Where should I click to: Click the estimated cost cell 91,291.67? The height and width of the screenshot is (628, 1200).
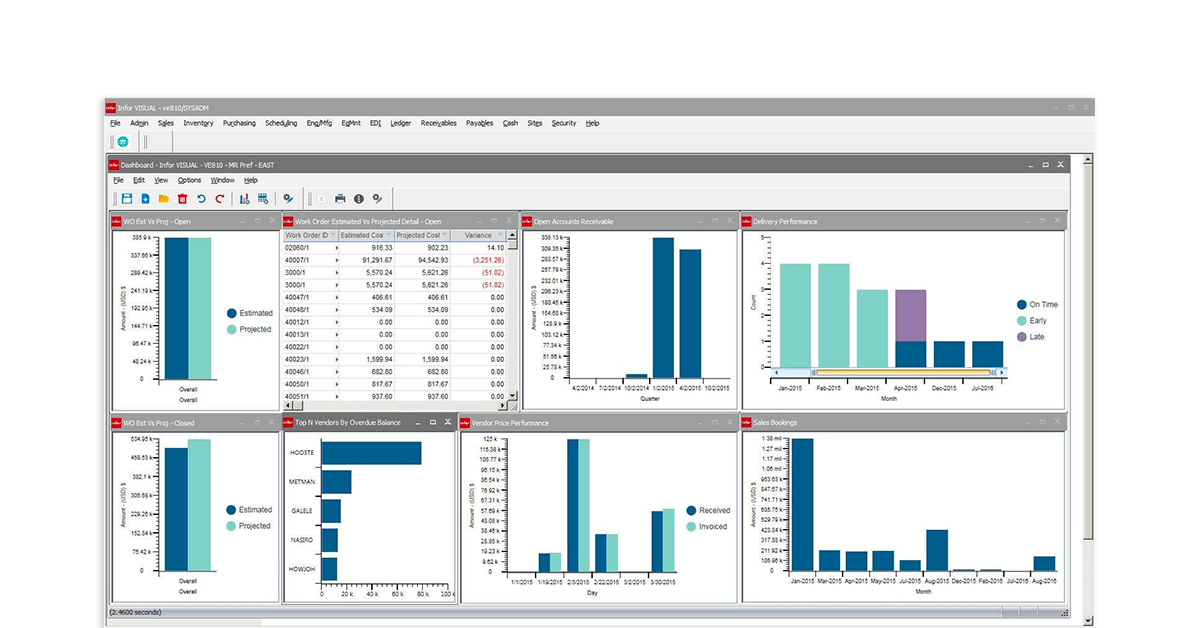(367, 260)
